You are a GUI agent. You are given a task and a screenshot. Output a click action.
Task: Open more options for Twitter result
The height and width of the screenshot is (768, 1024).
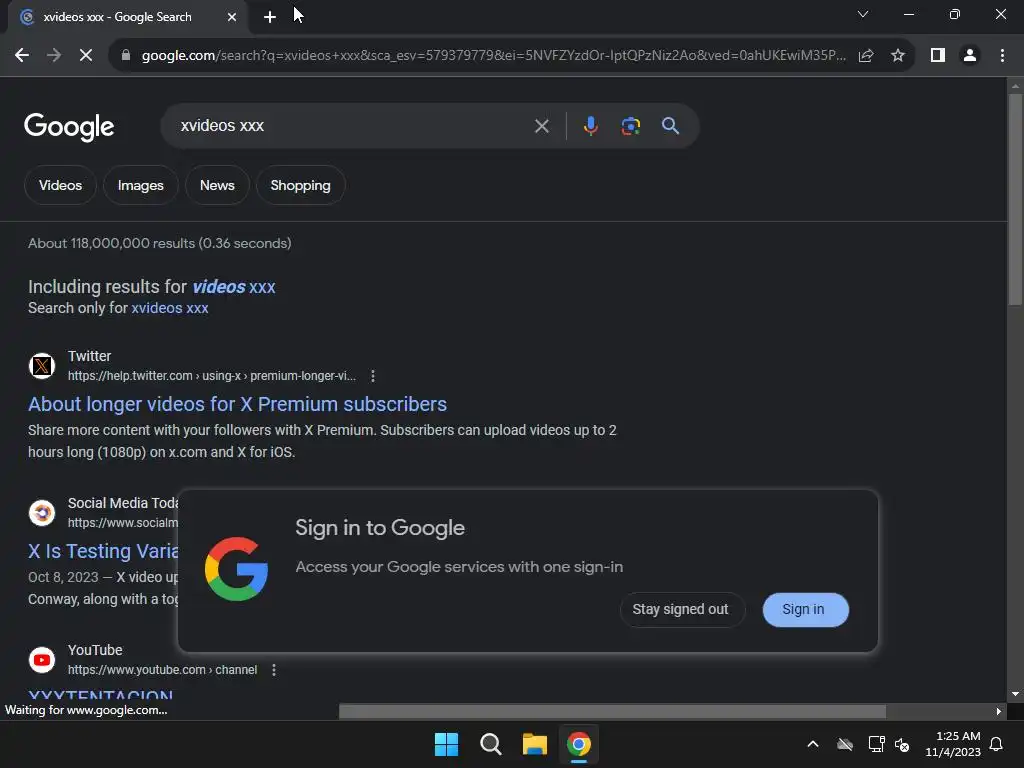[x=372, y=376]
